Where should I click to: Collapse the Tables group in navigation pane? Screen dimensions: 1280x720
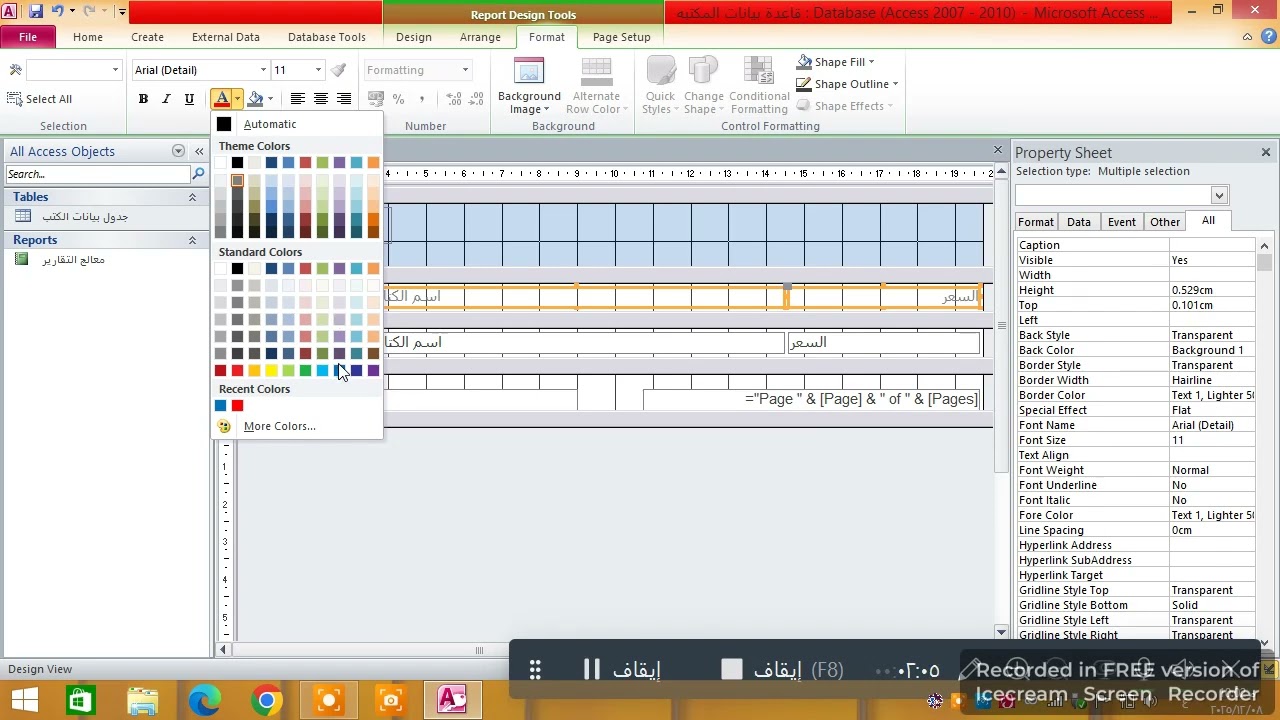[192, 197]
